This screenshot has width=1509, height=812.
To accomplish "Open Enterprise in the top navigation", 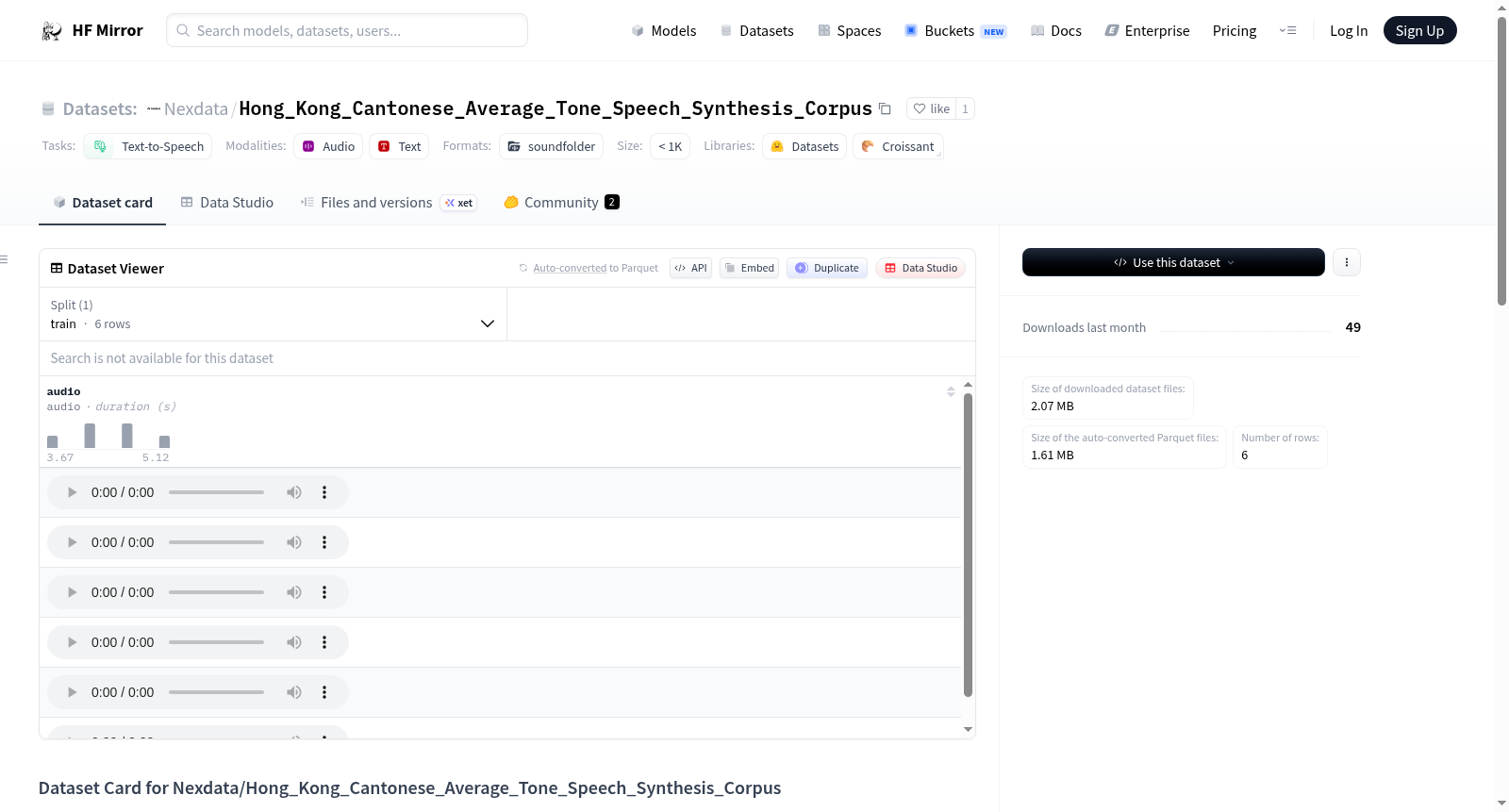I will (1147, 30).
